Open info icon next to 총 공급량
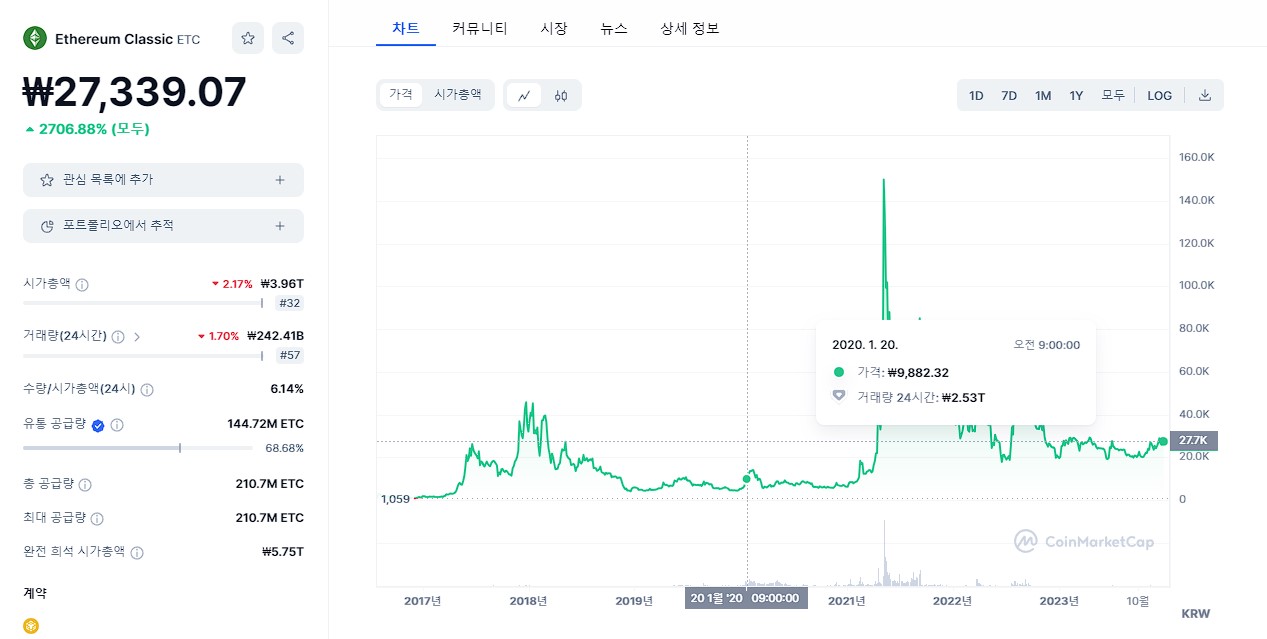1267x639 pixels. click(85, 485)
